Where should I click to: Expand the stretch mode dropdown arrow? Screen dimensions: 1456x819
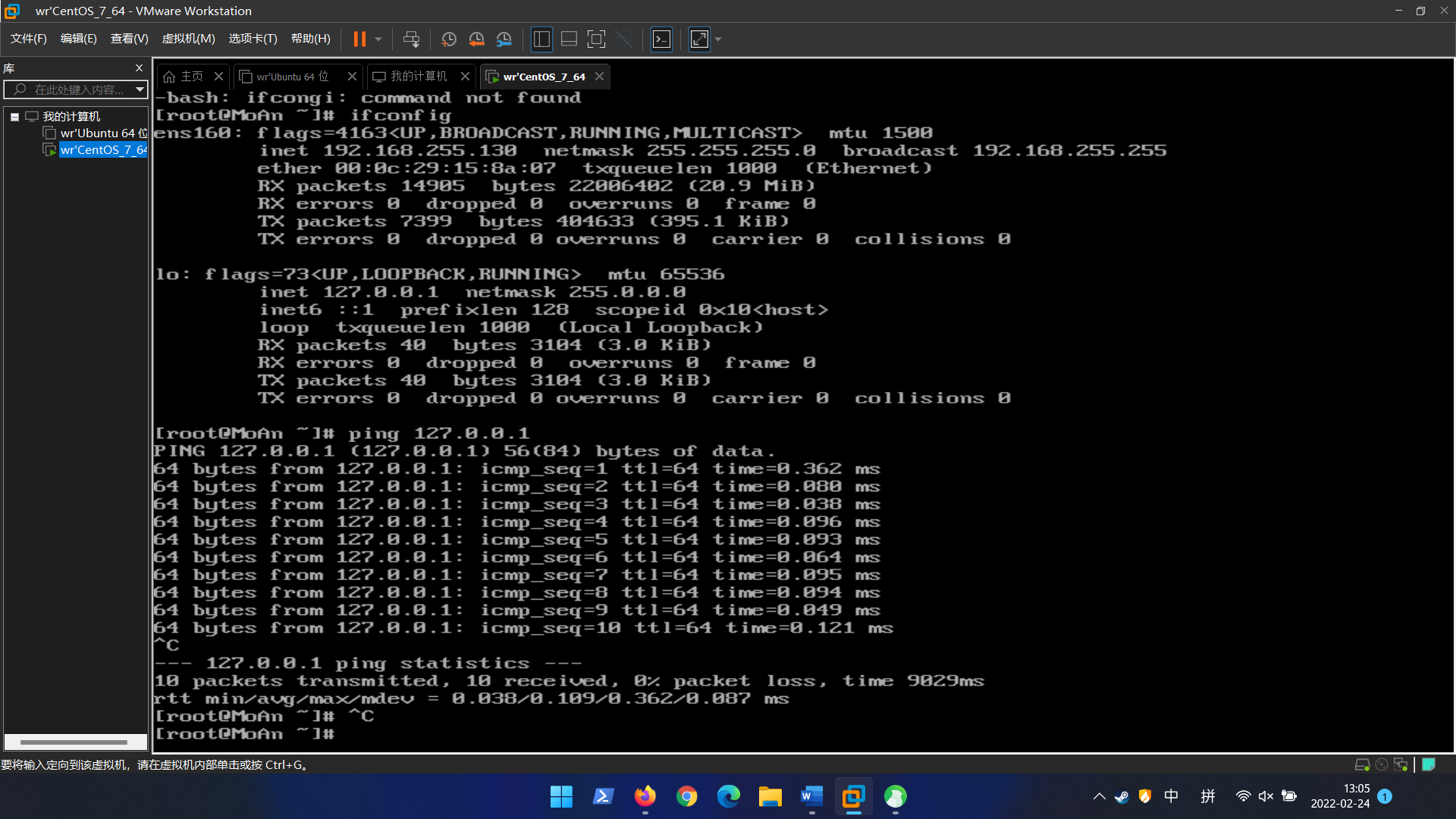click(718, 39)
